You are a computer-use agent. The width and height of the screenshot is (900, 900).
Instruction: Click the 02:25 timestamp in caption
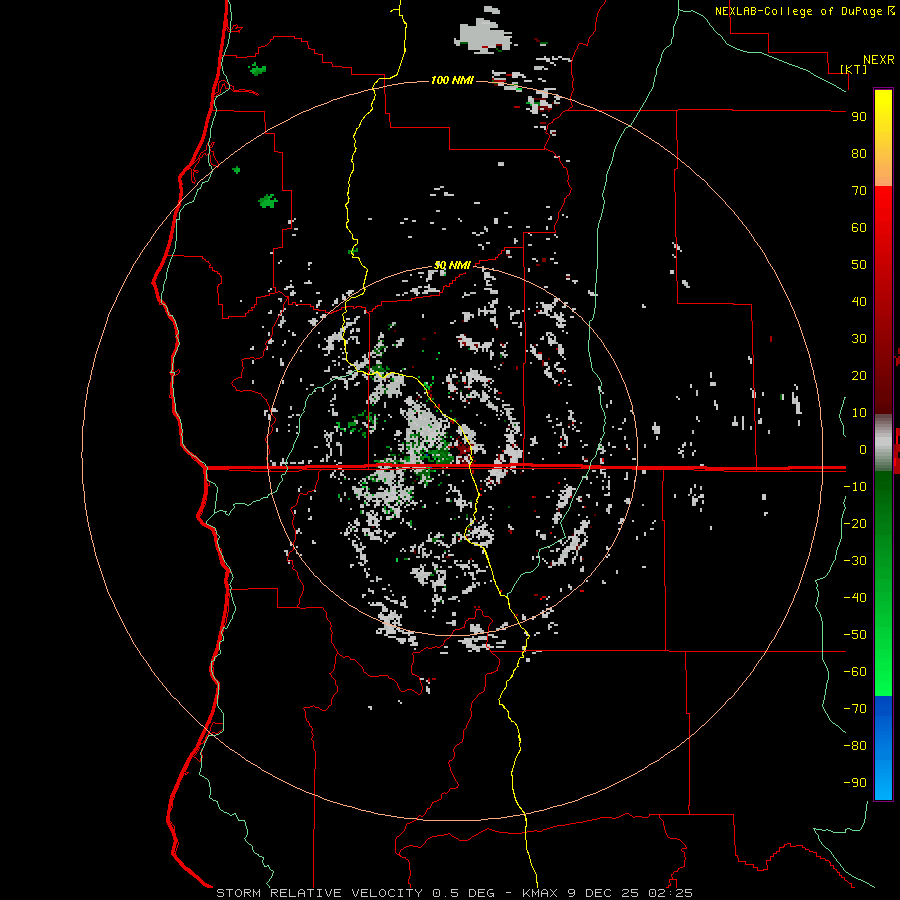pyautogui.click(x=670, y=893)
